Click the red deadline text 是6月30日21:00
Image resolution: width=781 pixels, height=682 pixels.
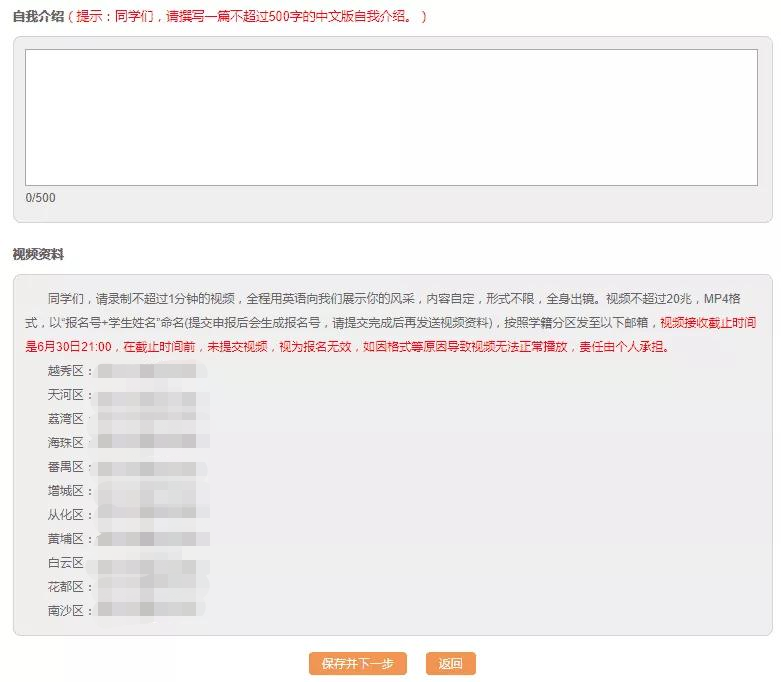point(68,347)
